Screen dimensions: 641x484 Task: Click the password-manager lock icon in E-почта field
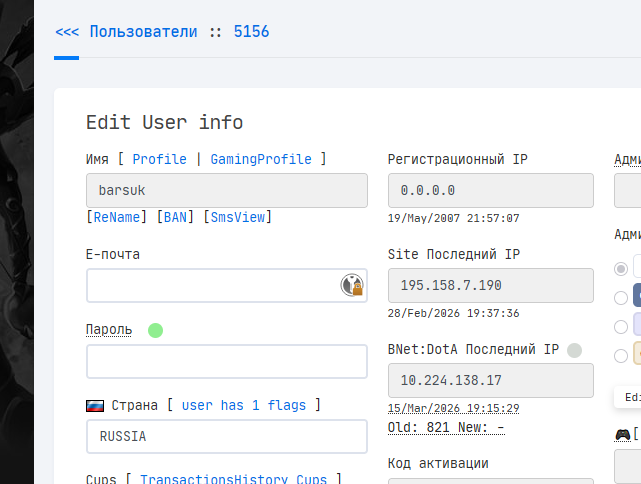(x=351, y=285)
